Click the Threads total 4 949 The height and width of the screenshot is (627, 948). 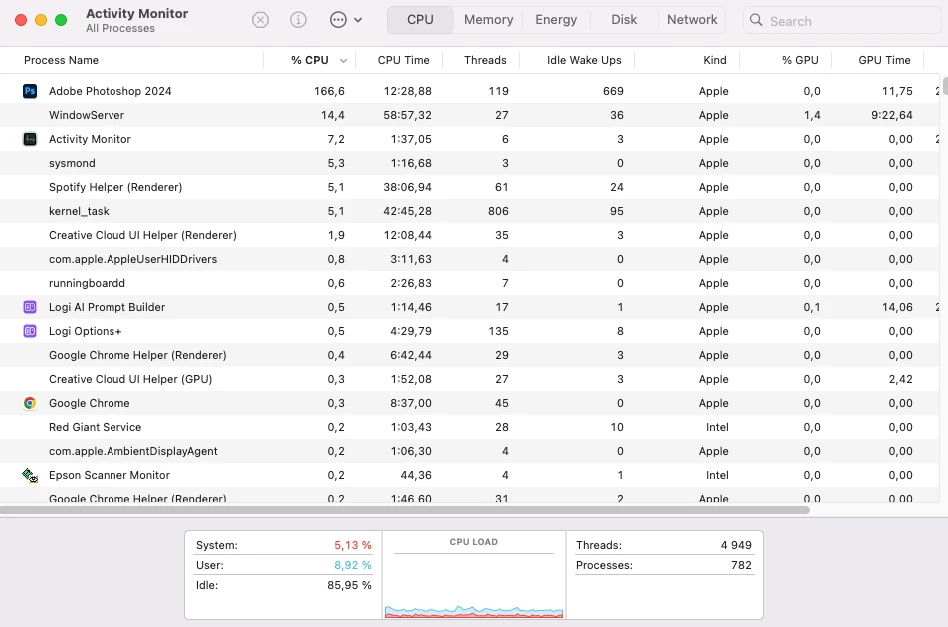click(736, 545)
